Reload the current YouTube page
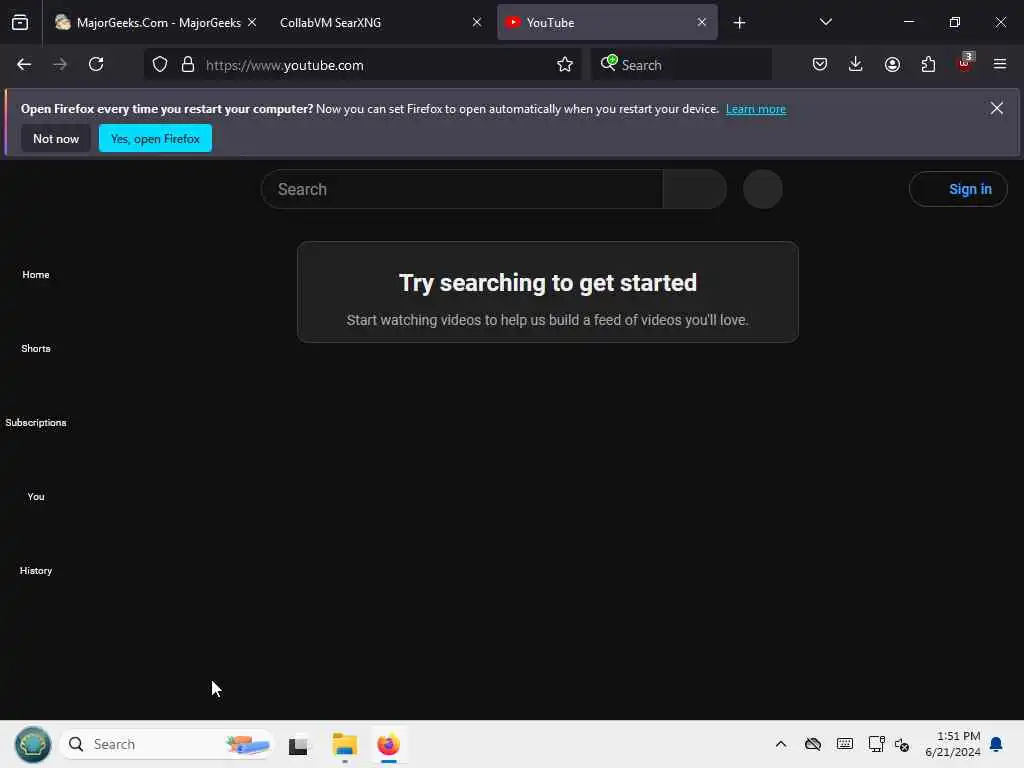The image size is (1024, 768). (x=96, y=65)
